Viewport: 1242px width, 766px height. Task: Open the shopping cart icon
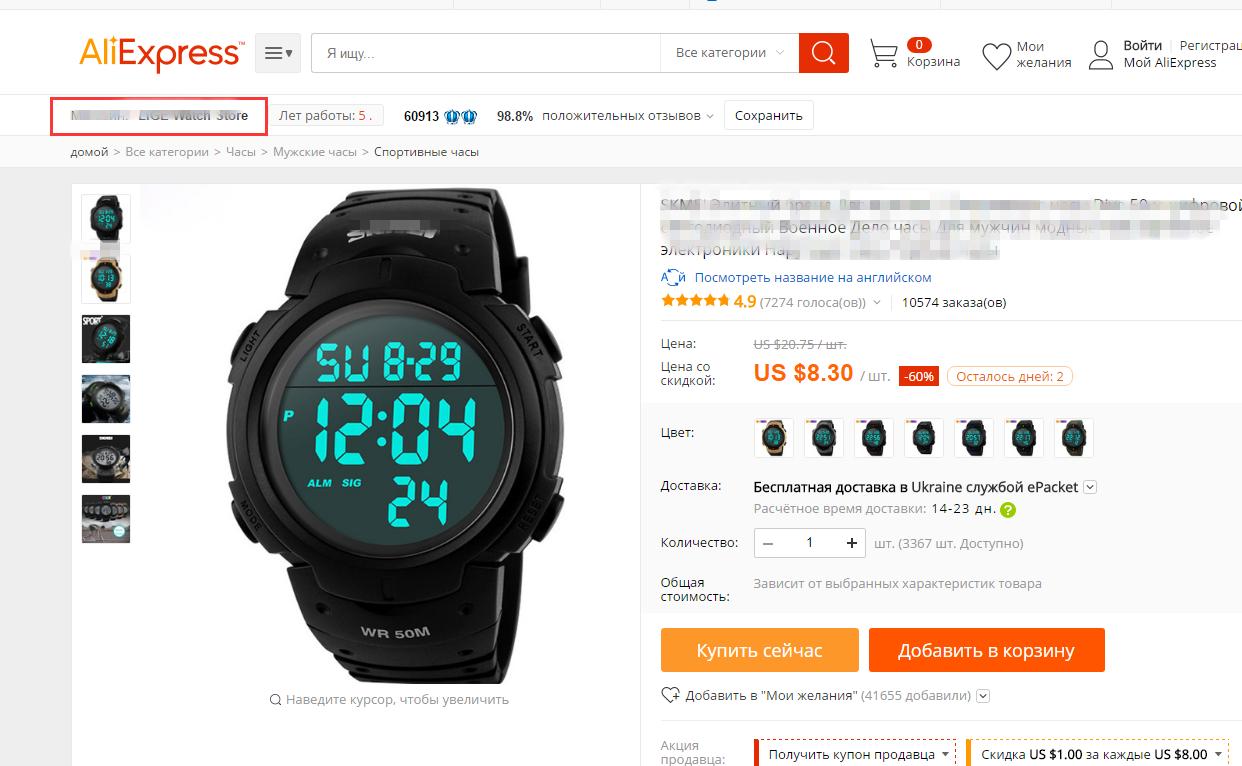pyautogui.click(x=884, y=53)
